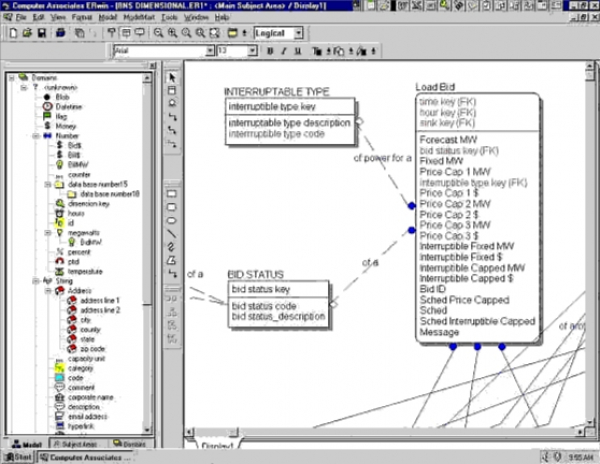The height and width of the screenshot is (464, 600).
Task: Select the pointer arrow tool in toolbox
Action: [171, 77]
